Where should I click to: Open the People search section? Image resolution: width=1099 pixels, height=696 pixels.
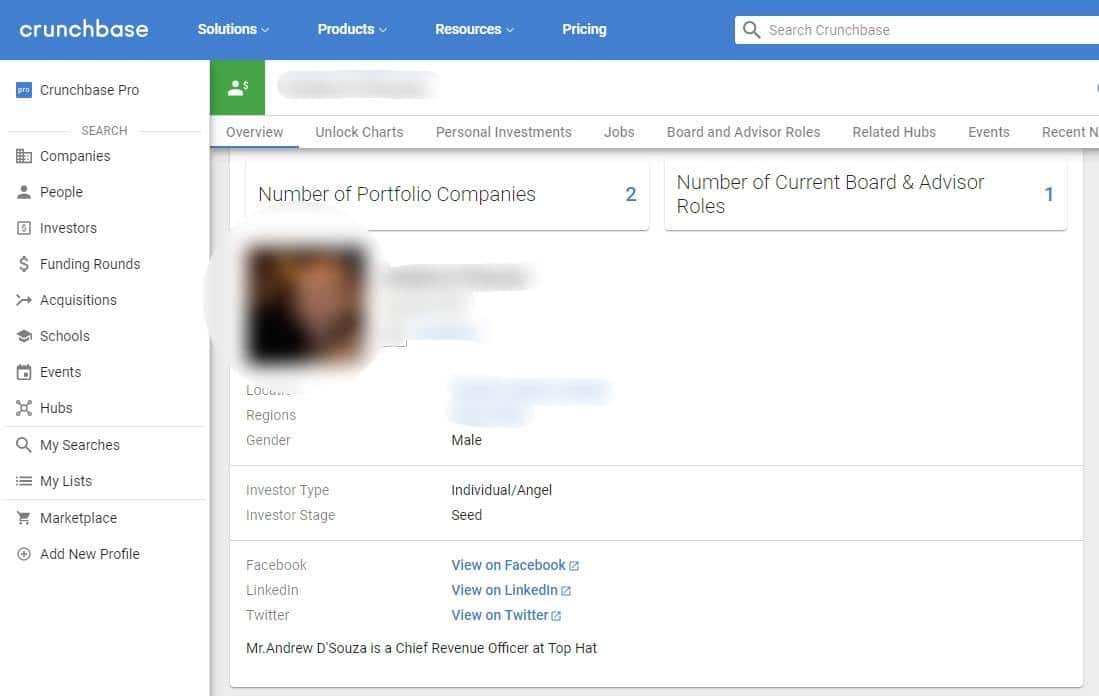pyautogui.click(x=24, y=192)
